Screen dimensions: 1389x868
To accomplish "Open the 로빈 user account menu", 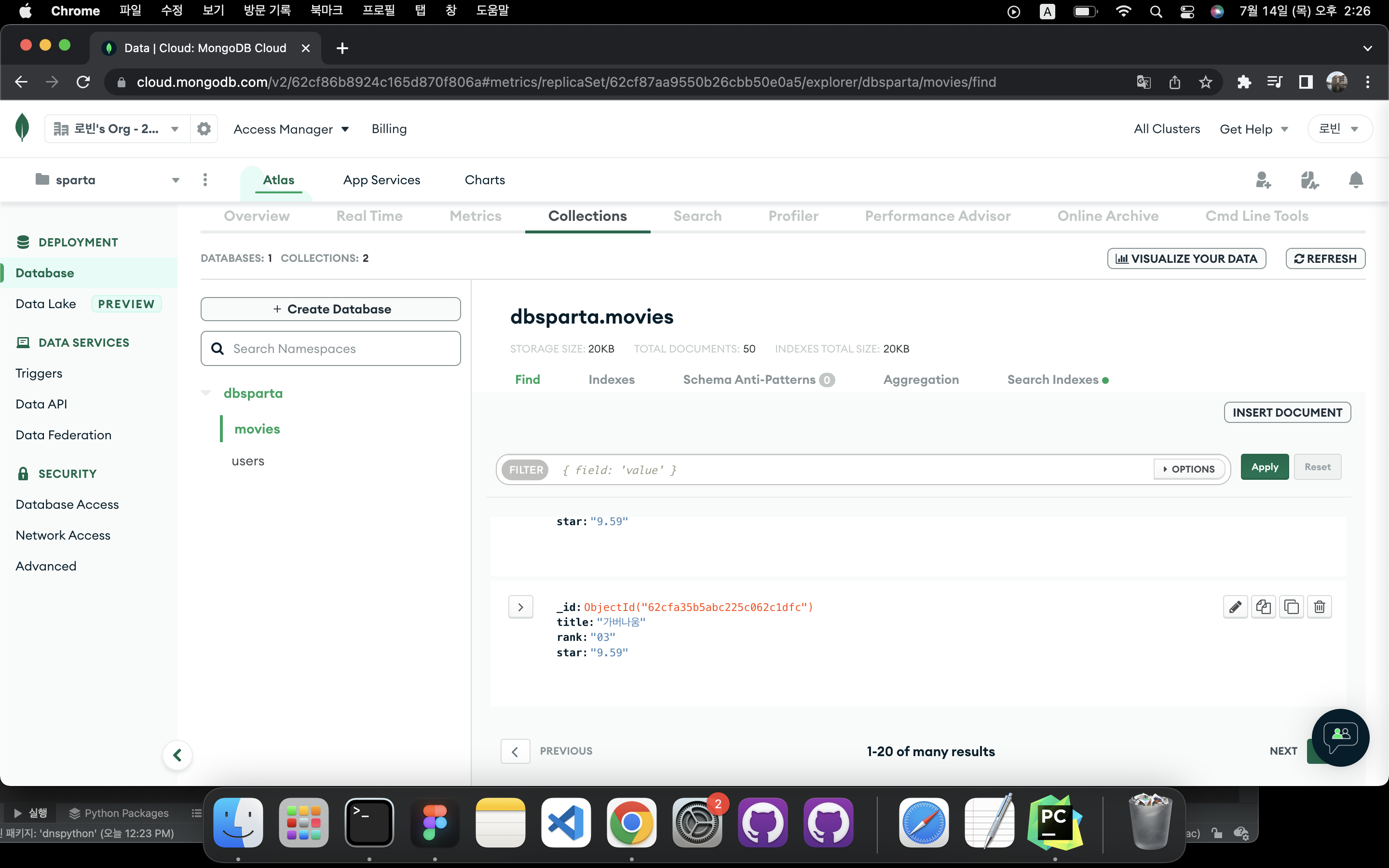I will 1340,129.
